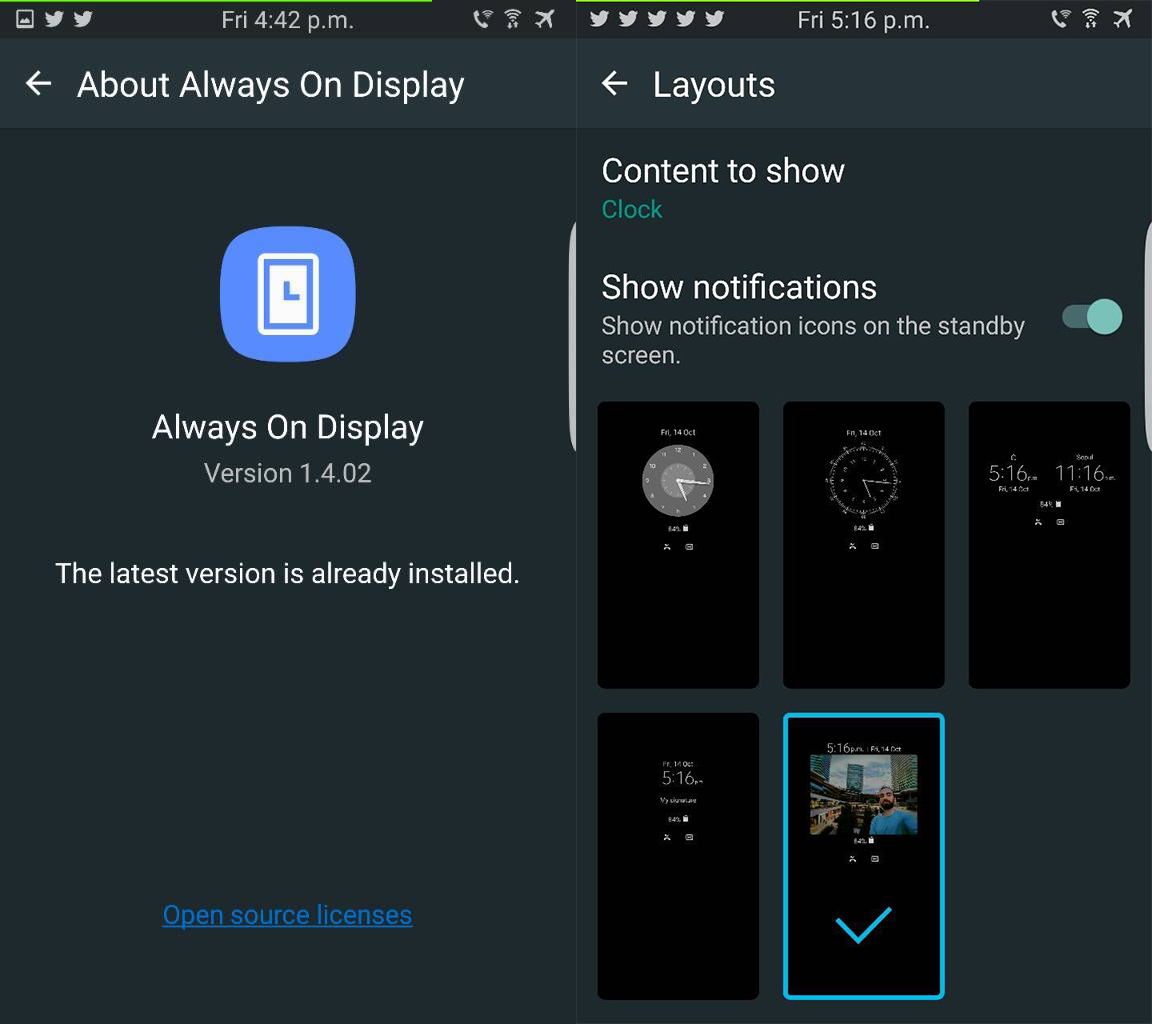Tap 'Always On Display' app name text

[287, 428]
